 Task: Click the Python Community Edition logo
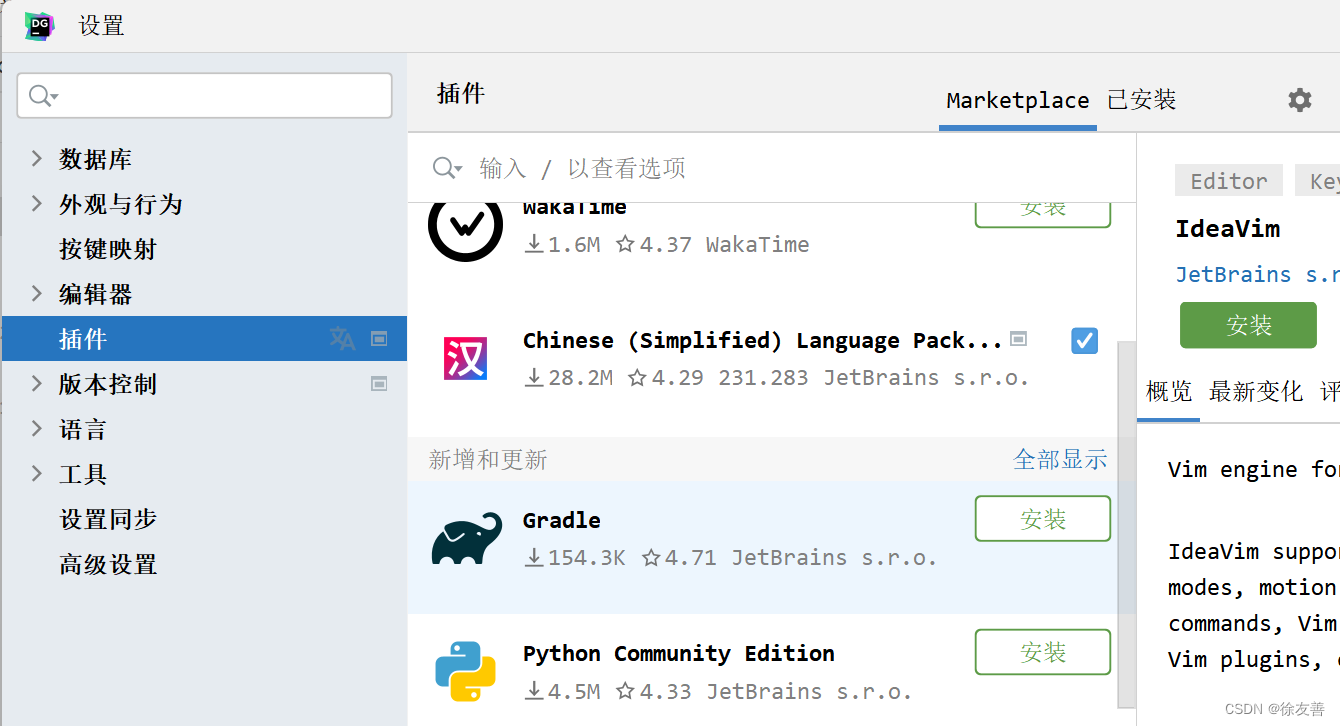pos(466,671)
